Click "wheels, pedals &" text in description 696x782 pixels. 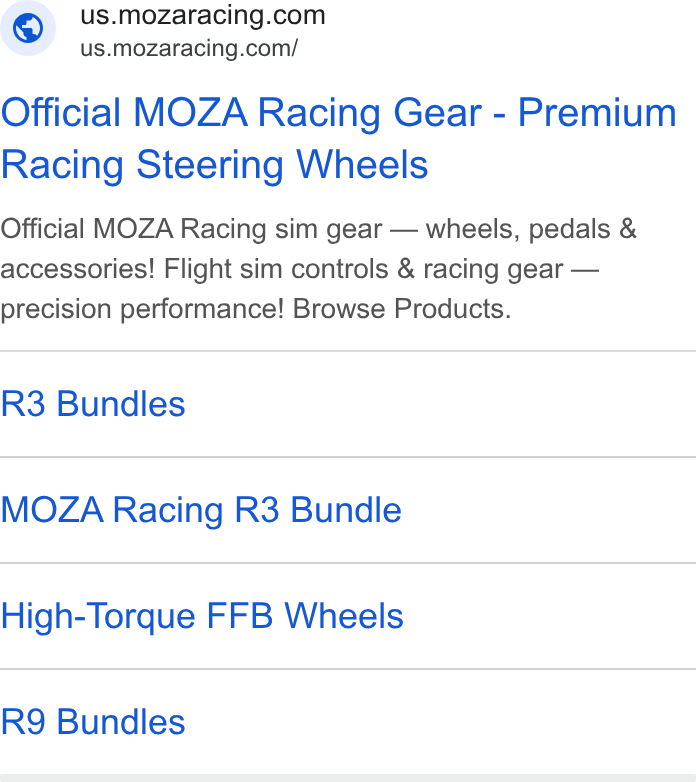point(531,229)
